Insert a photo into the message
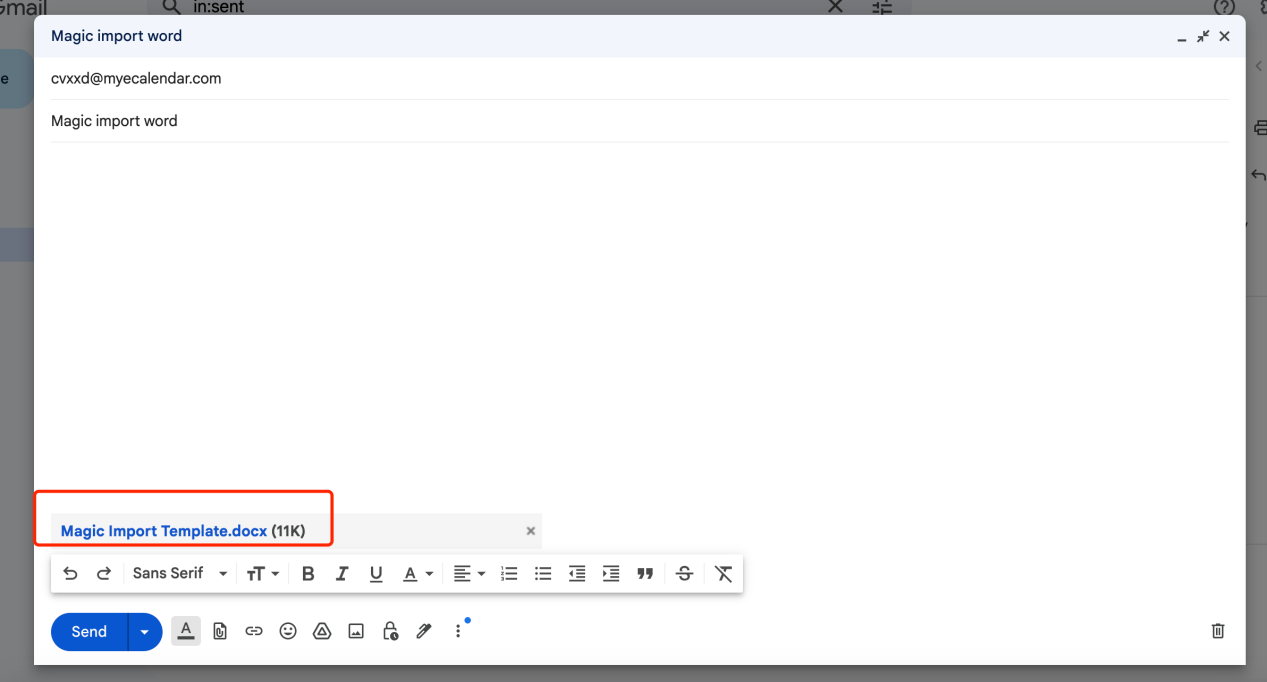 point(356,631)
